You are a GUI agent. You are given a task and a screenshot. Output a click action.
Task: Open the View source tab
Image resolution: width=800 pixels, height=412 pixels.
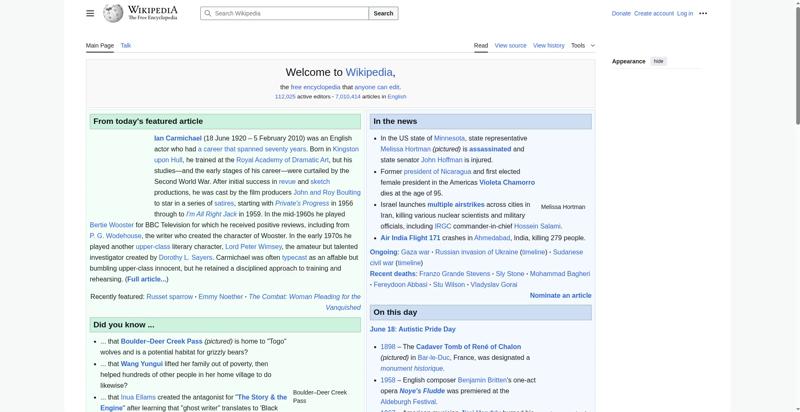pos(510,45)
